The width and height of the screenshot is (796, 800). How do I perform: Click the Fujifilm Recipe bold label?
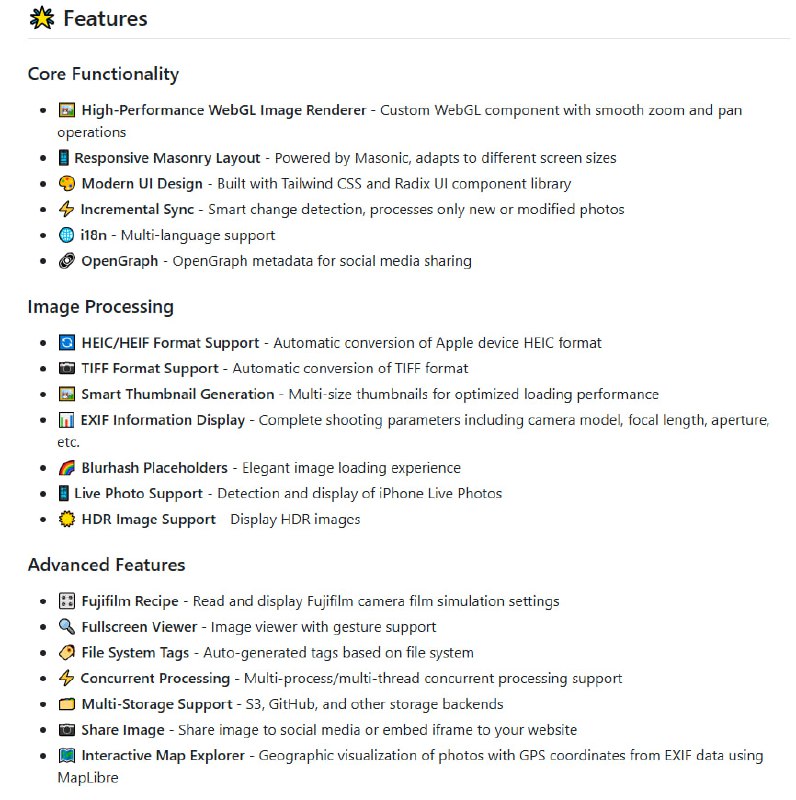[x=130, y=601]
